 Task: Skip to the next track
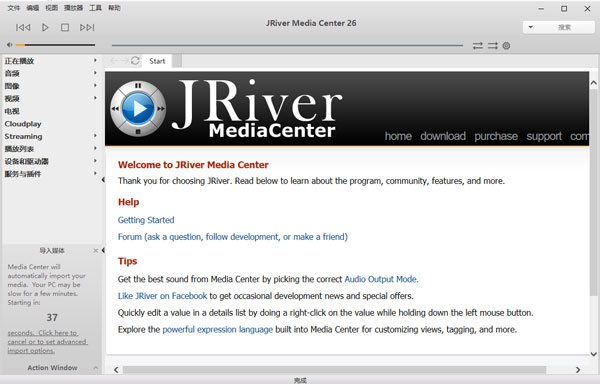tap(87, 28)
